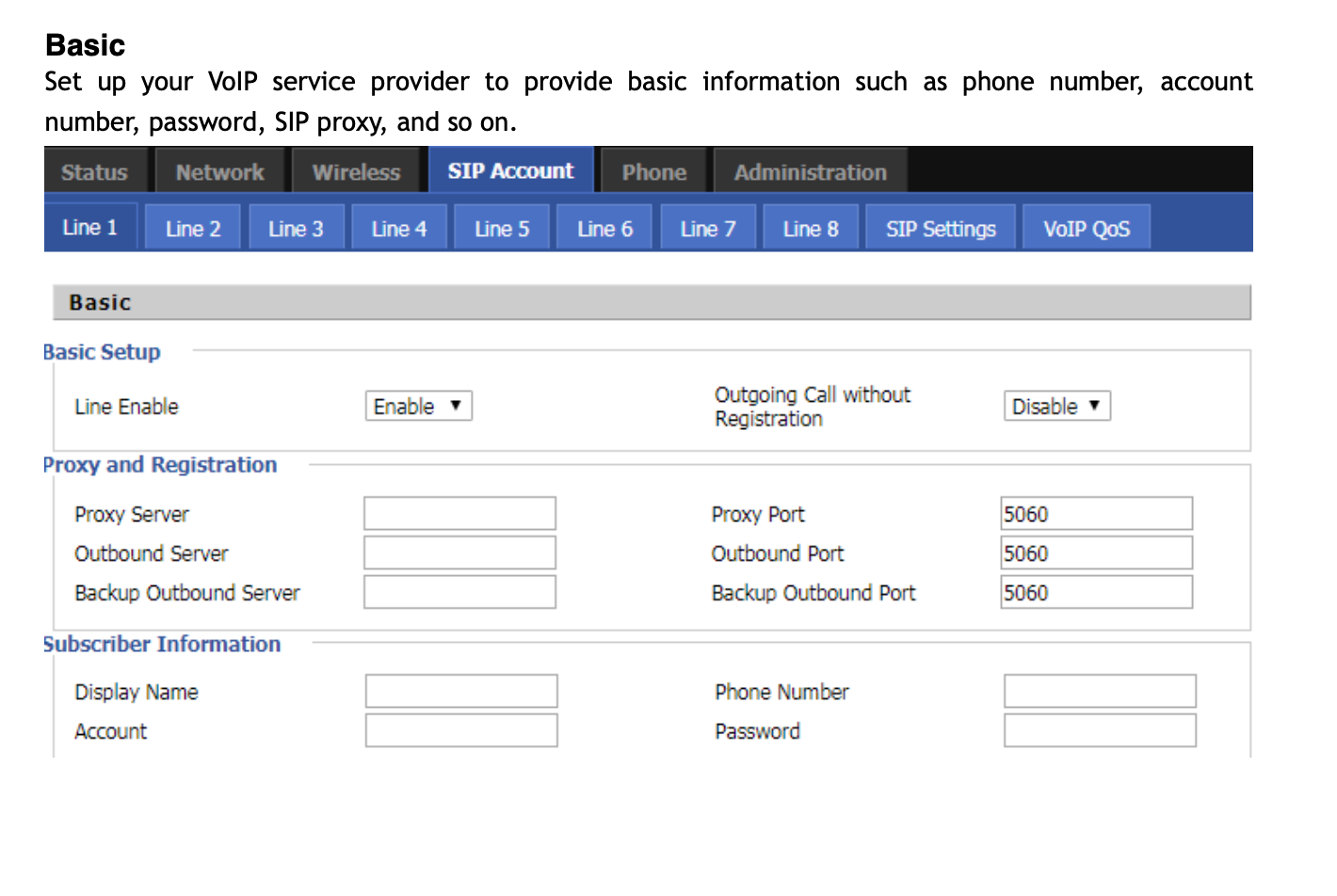
Task: Click the Subscriber Information group title
Action: pyautogui.click(x=162, y=644)
